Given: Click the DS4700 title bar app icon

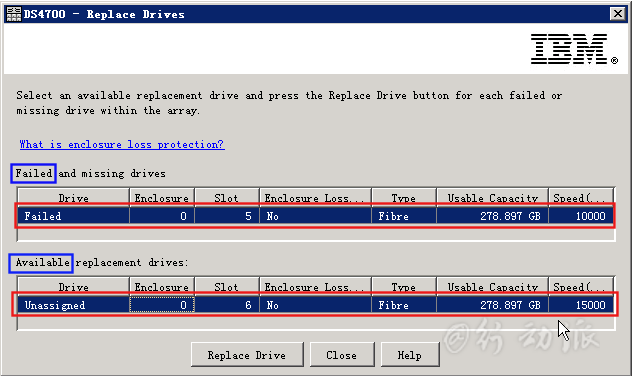Looking at the screenshot, I should click(x=14, y=14).
